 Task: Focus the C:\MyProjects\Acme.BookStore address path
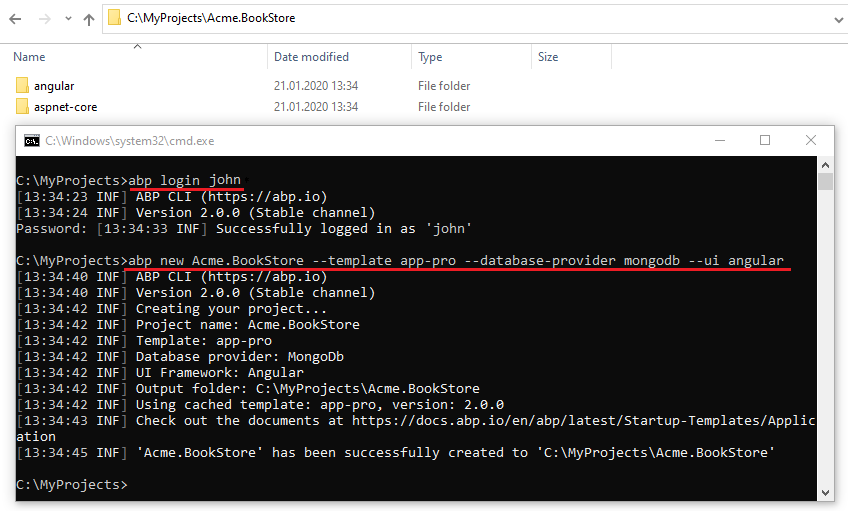(211, 18)
